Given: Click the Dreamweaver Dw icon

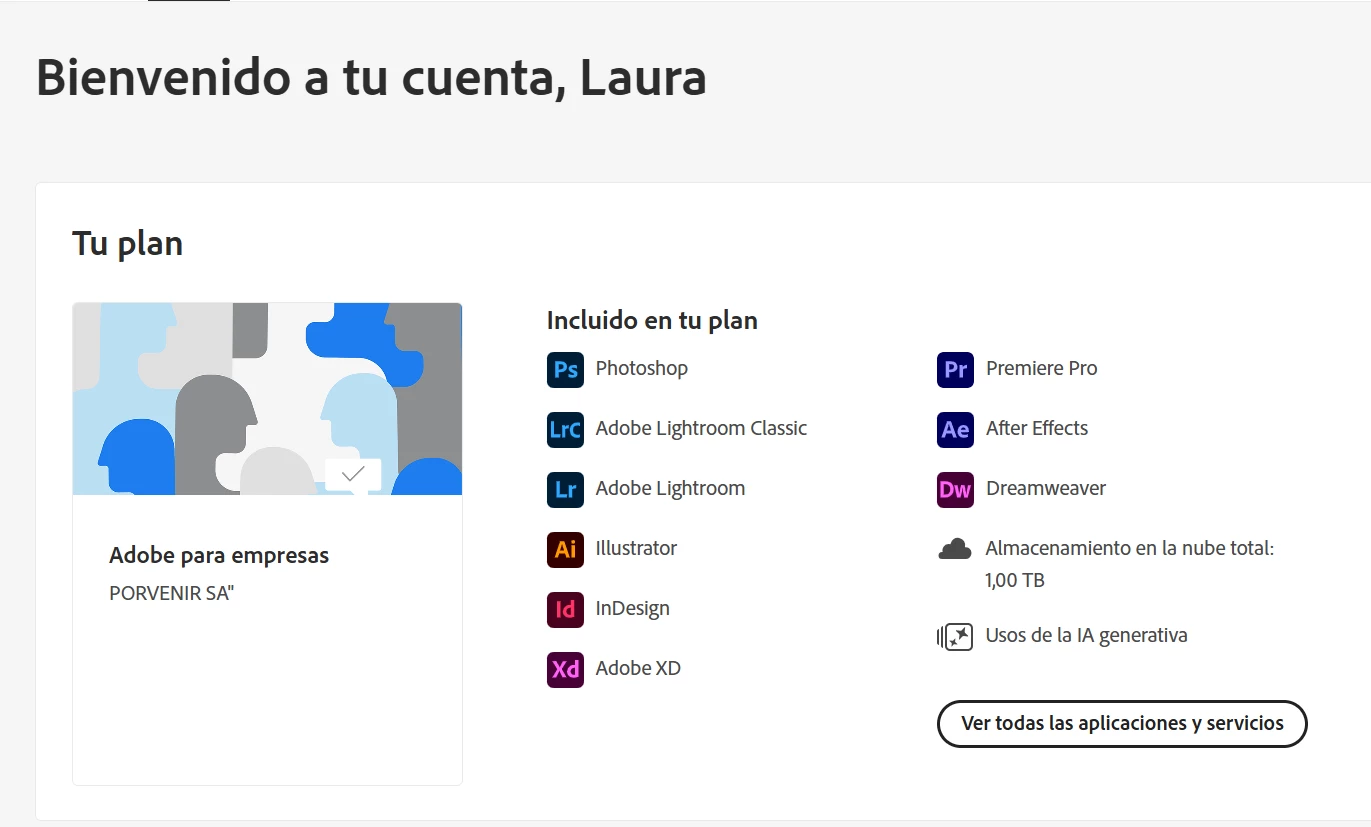Looking at the screenshot, I should (x=955, y=489).
